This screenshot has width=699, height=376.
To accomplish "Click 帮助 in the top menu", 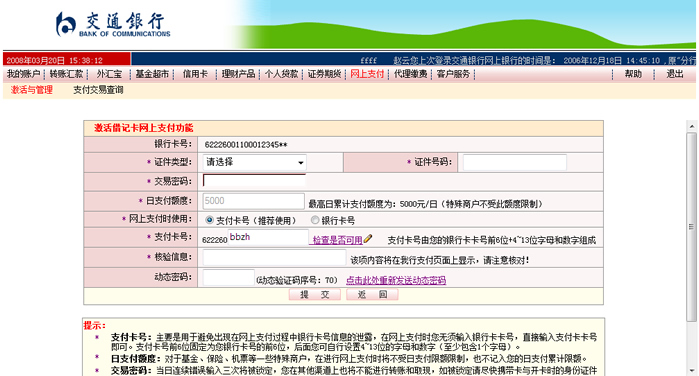I will tap(633, 74).
